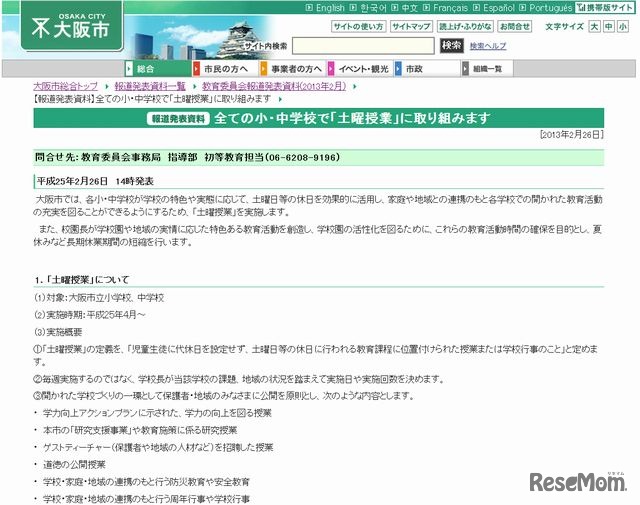The width and height of the screenshot is (640, 505).
Task: Go to 報道発表資料一覧 breadcrumb link
Action: coord(150,86)
